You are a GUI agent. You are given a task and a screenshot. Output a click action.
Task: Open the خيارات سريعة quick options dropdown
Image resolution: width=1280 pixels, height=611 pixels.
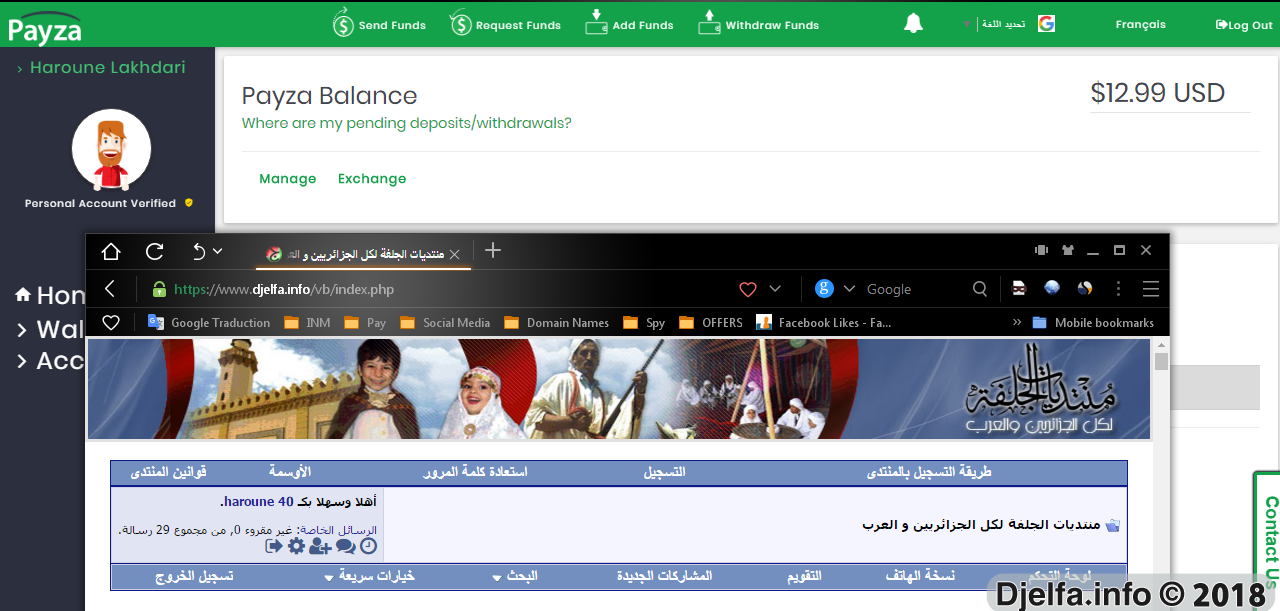click(x=369, y=576)
